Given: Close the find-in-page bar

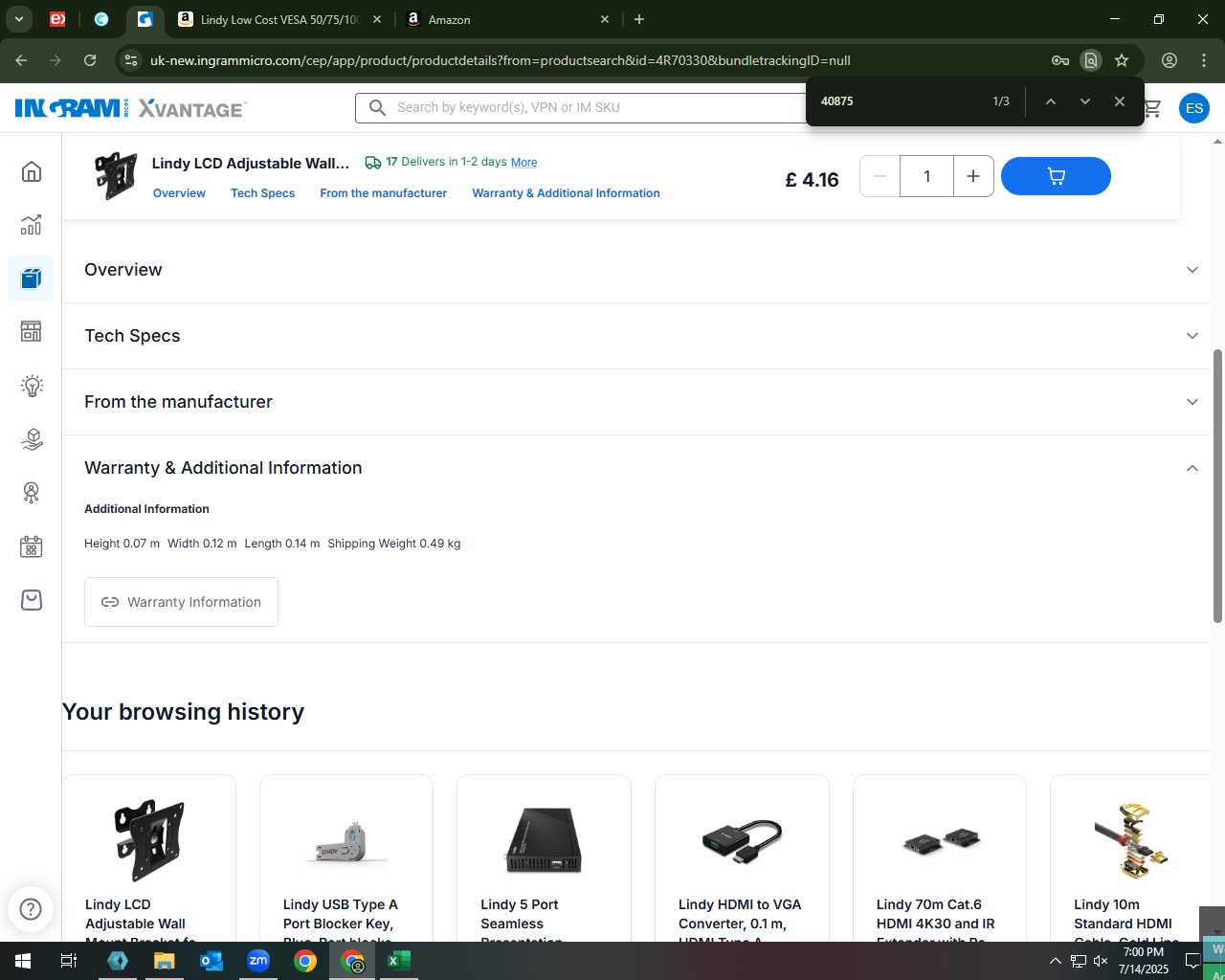Looking at the screenshot, I should point(1119,101).
